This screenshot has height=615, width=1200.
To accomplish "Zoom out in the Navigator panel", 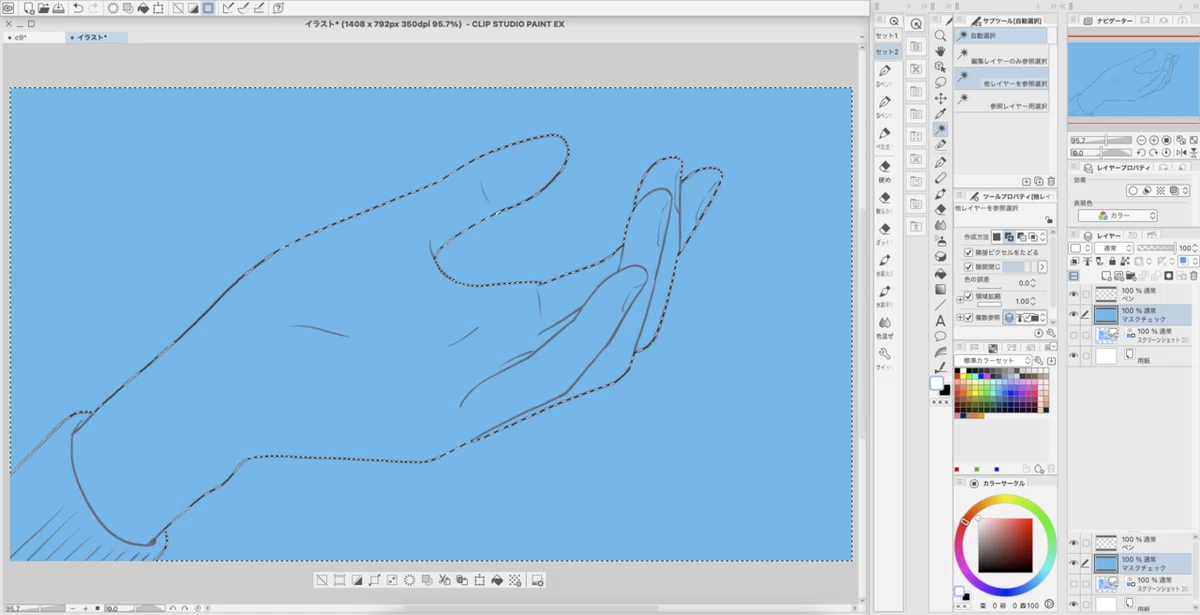I will (1141, 140).
